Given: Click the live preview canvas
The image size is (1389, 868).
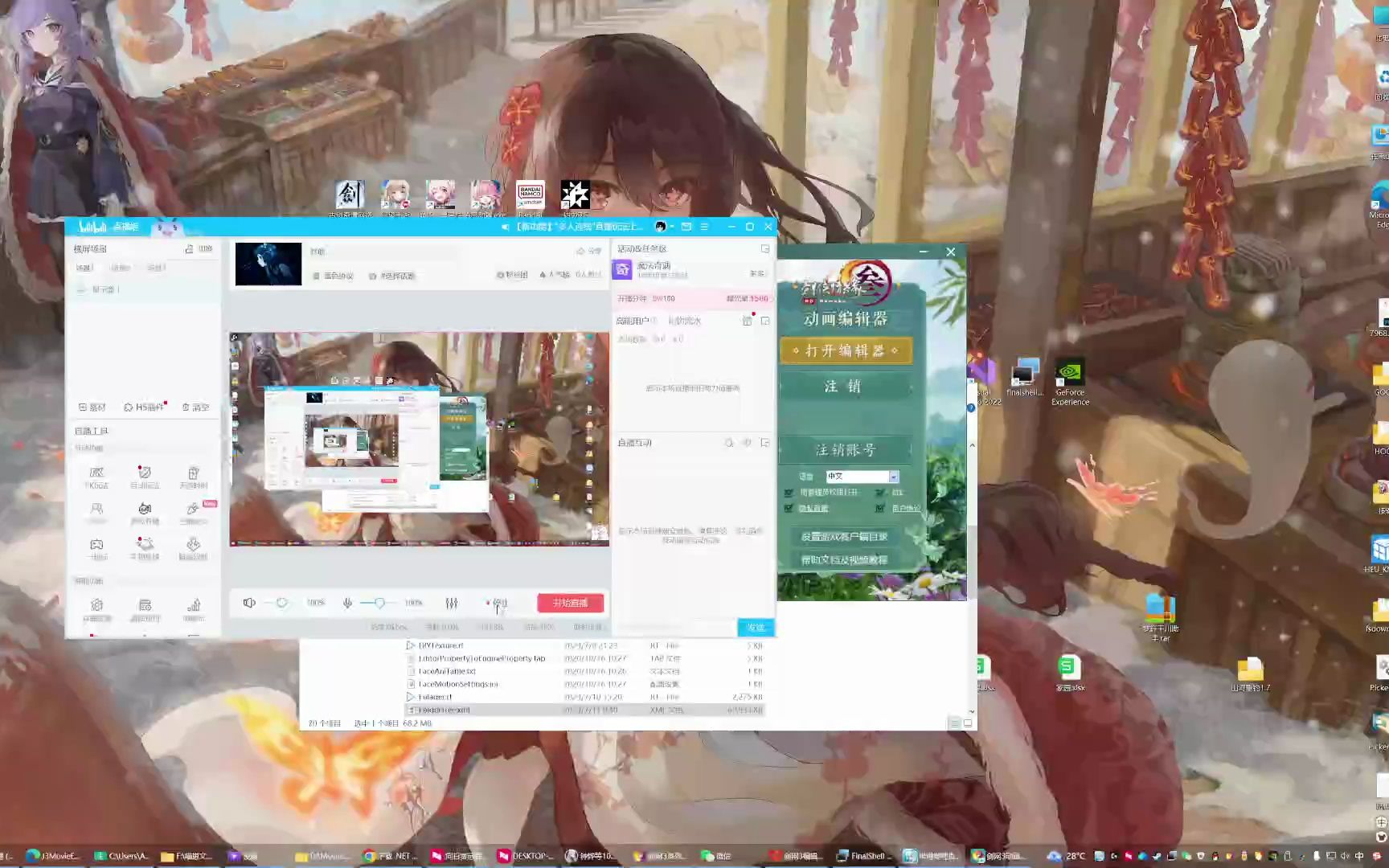Looking at the screenshot, I should tap(419, 440).
